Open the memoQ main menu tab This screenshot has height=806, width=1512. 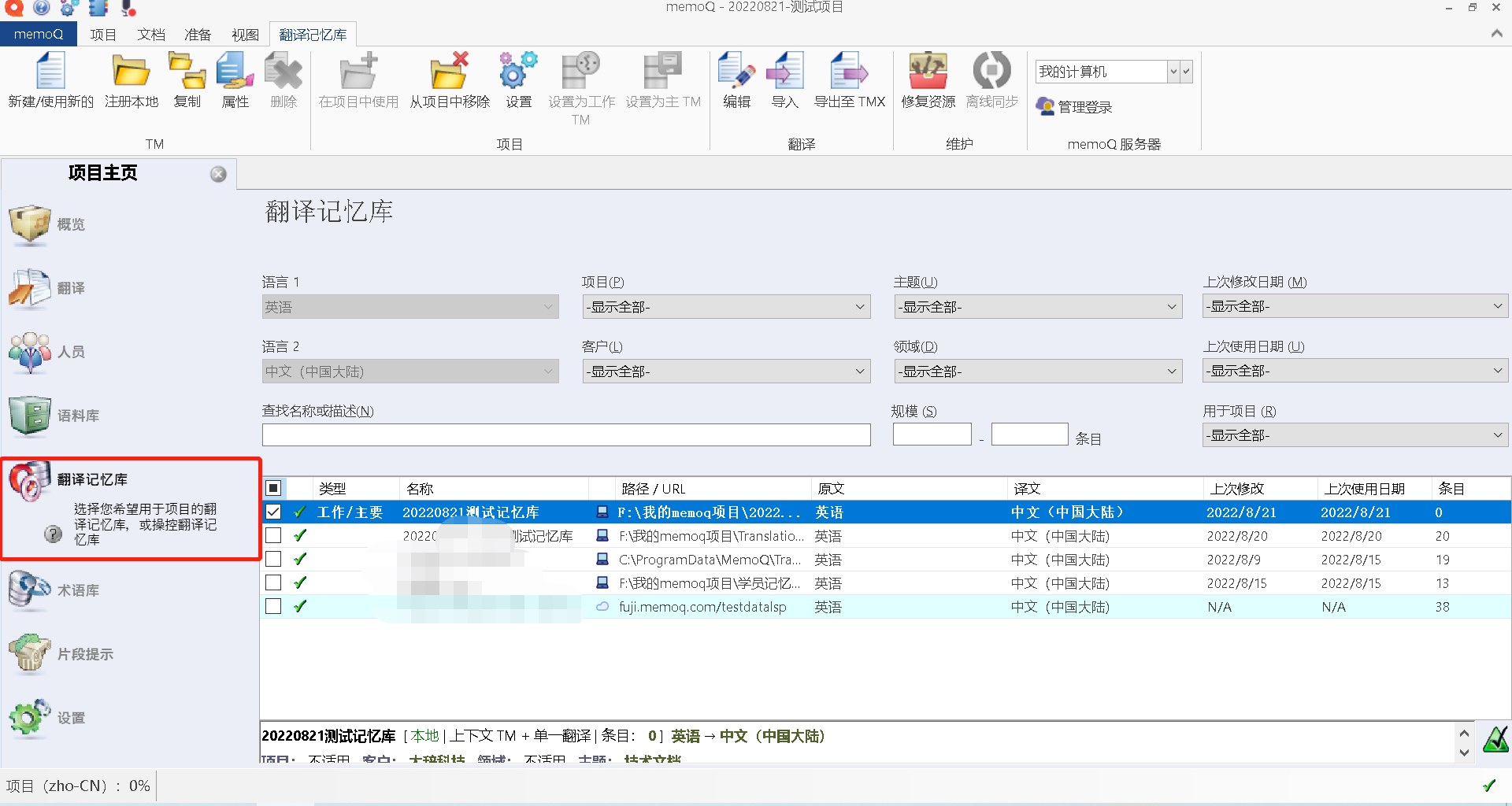[38, 34]
